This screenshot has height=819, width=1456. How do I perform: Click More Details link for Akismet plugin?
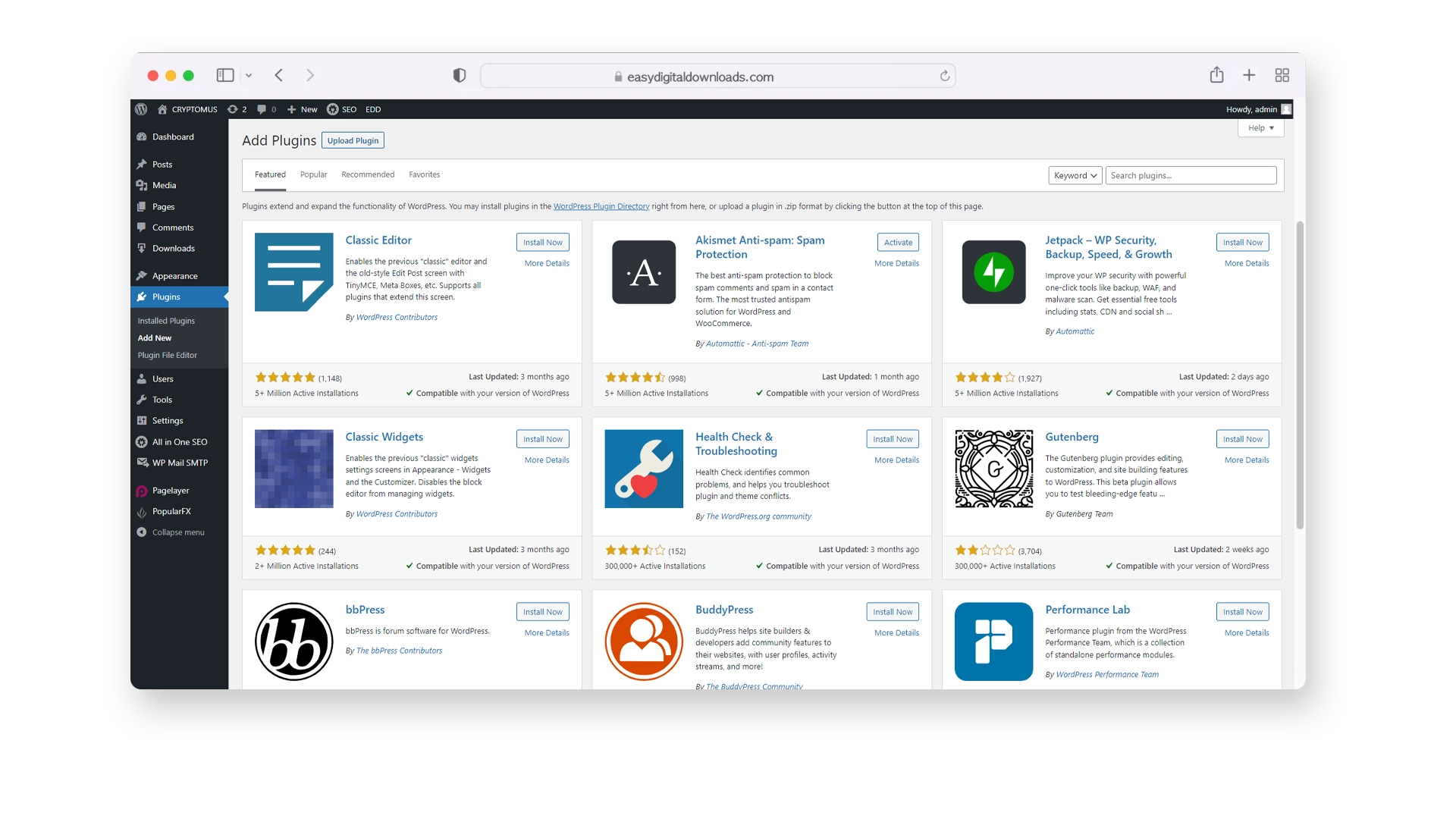point(896,263)
